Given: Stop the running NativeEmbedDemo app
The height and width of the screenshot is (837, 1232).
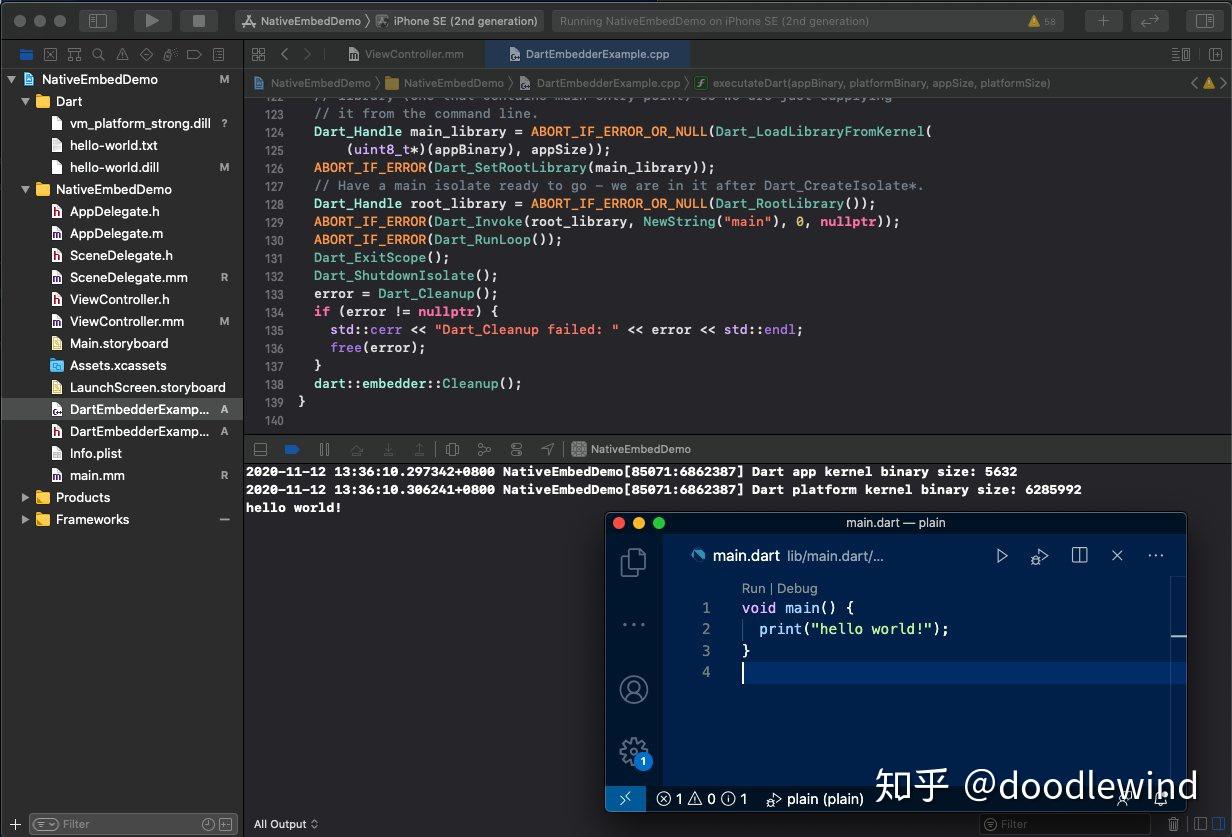Looking at the screenshot, I should click(198, 20).
